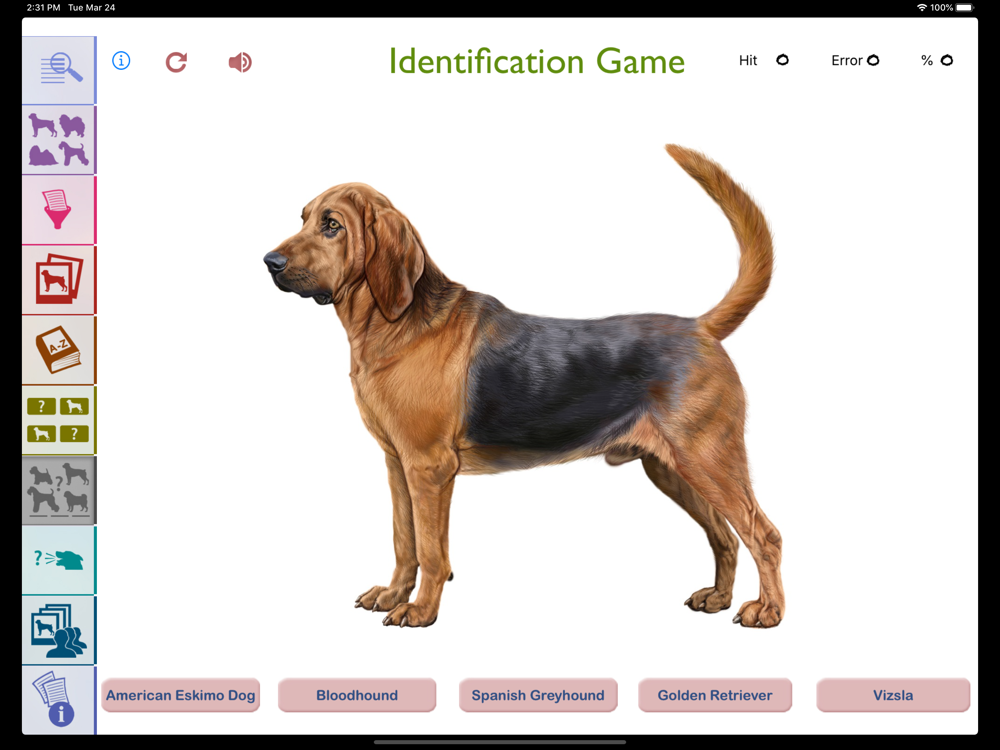
Task: Choose the Vizsla answer
Action: tap(893, 695)
